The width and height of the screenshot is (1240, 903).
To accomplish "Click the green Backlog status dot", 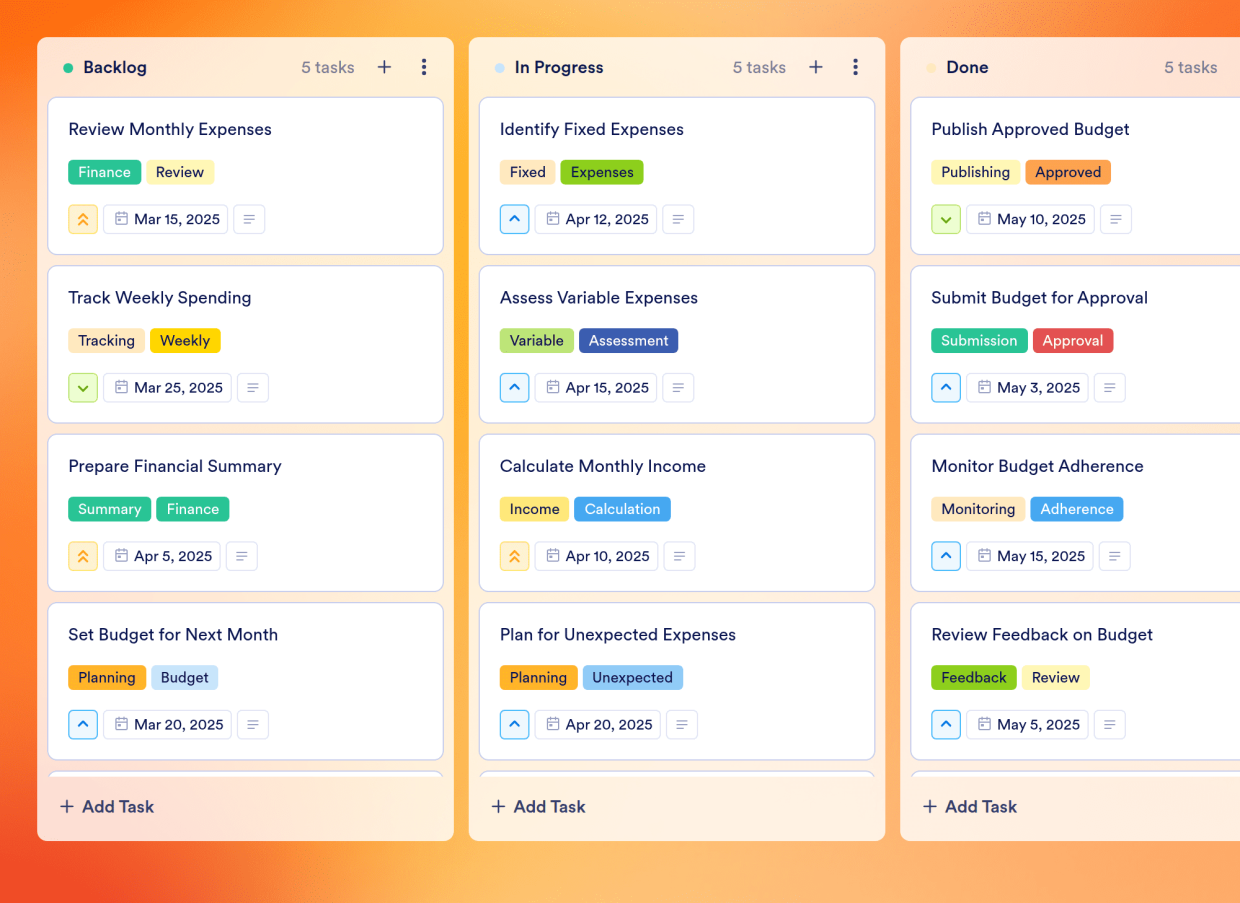I will pyautogui.click(x=68, y=68).
